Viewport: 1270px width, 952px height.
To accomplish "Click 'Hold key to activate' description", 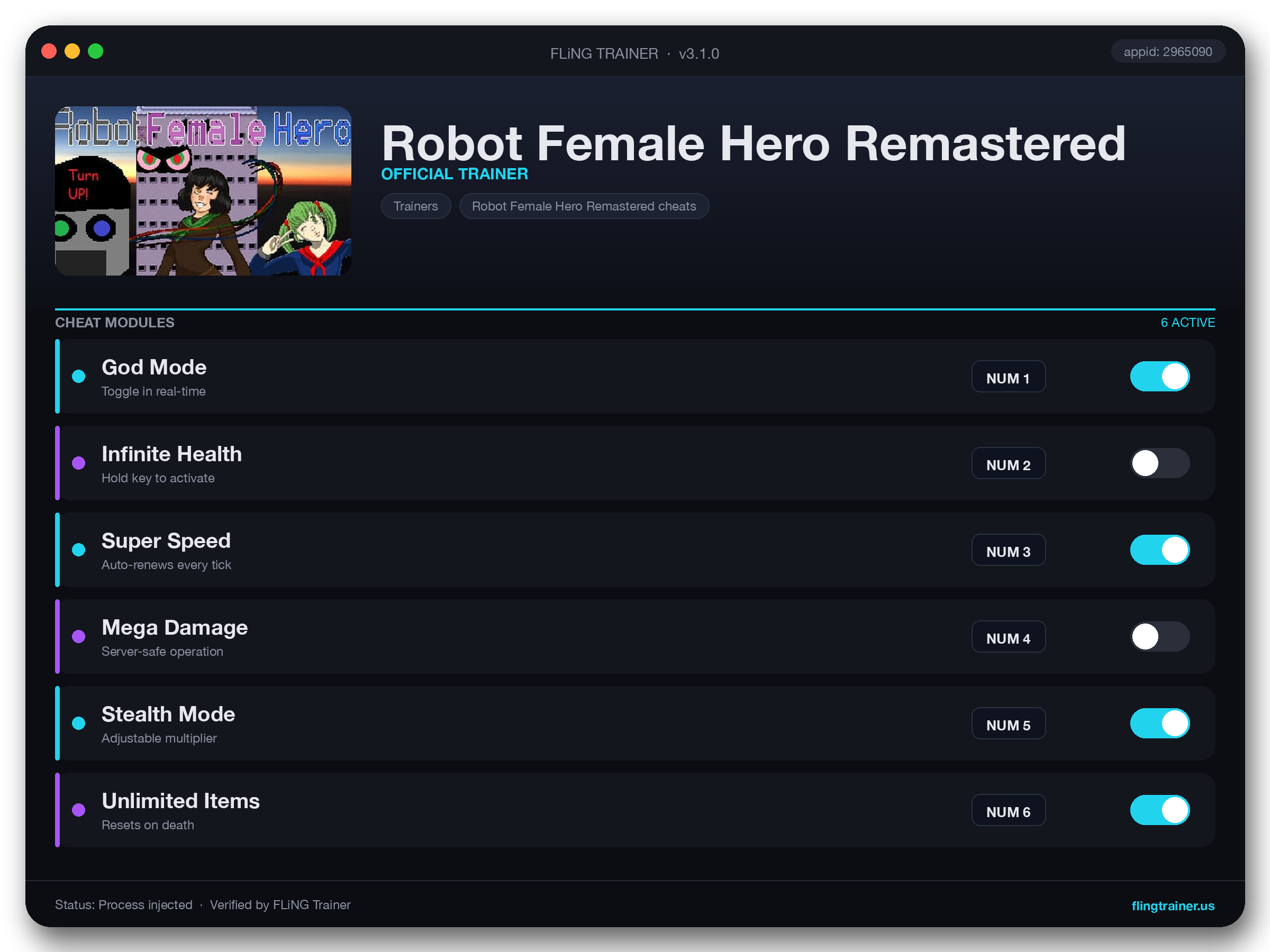I will [x=158, y=478].
